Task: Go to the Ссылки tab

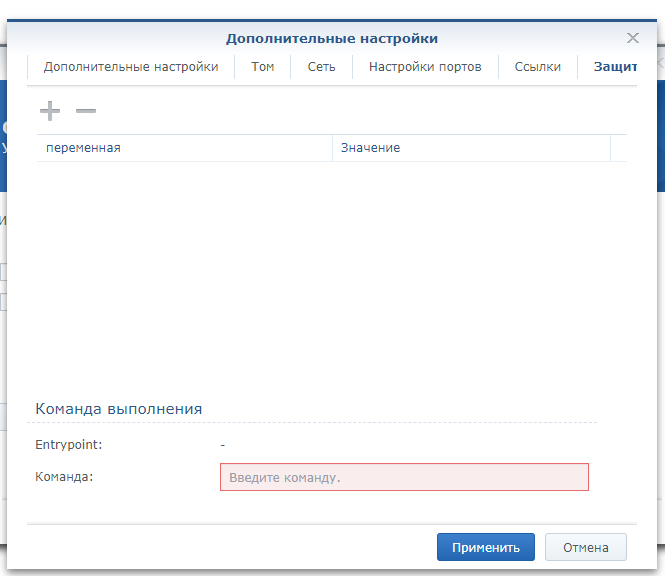Action: point(537,67)
